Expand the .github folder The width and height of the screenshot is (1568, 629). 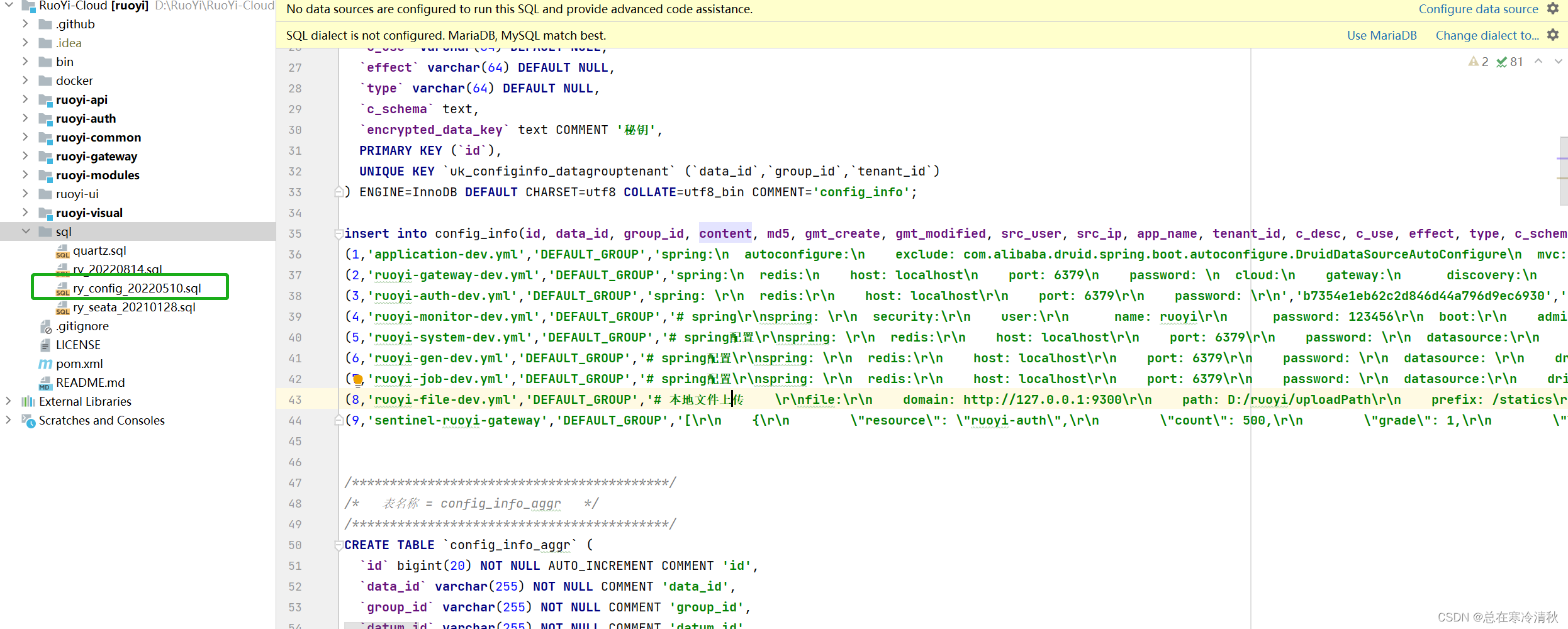pyautogui.click(x=25, y=24)
